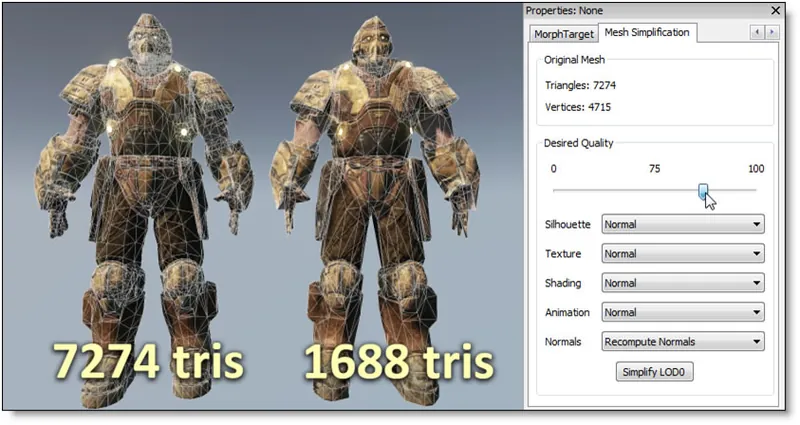Switch to the MorphTarget tab
Screen dimensions: 800x425
(563, 34)
